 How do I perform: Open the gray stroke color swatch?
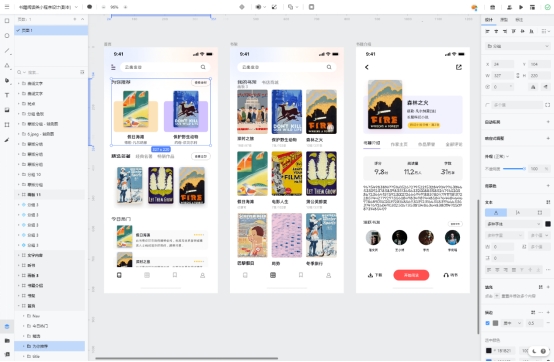point(496,323)
